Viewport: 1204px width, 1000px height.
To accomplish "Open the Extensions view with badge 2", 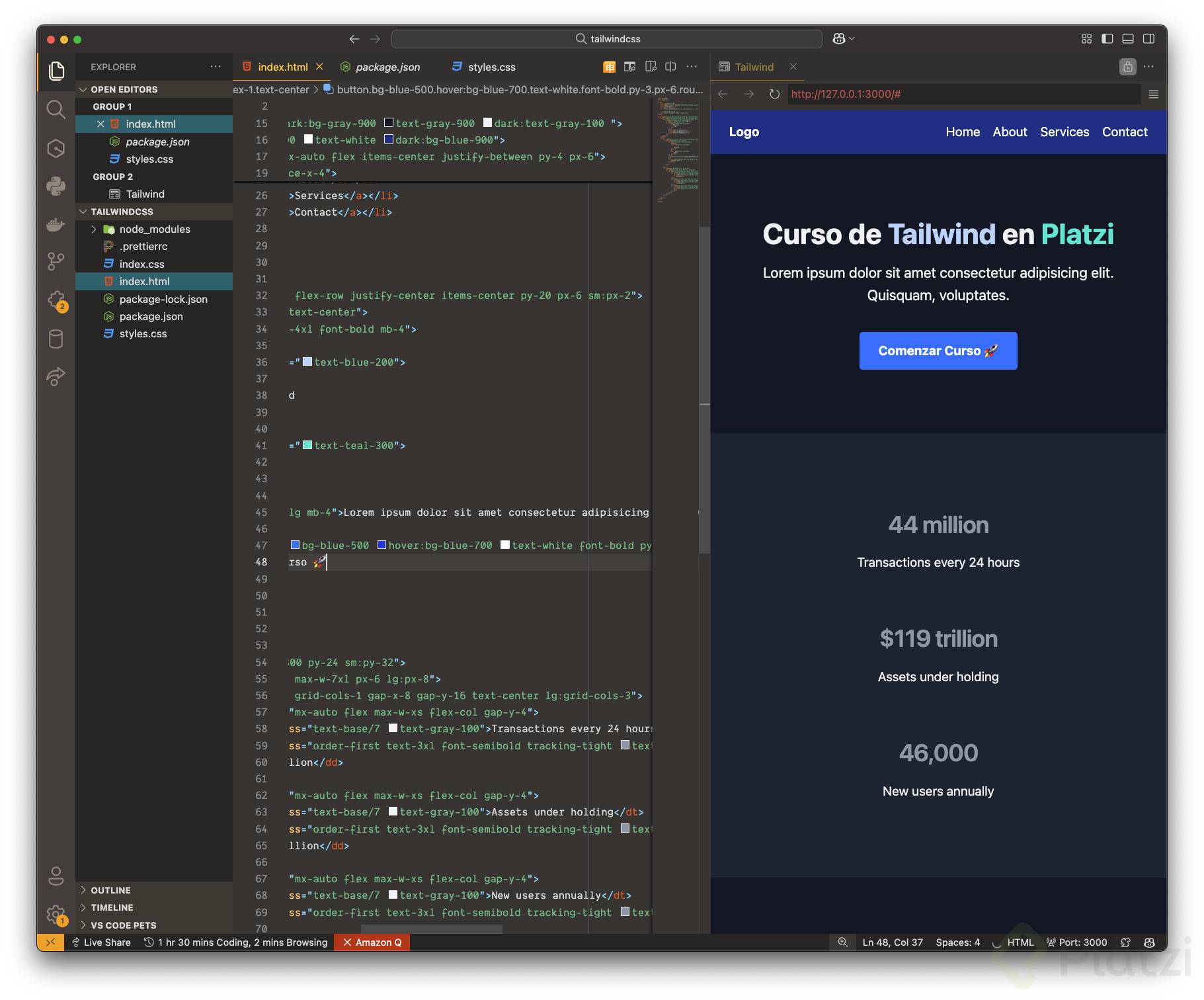I will (56, 301).
